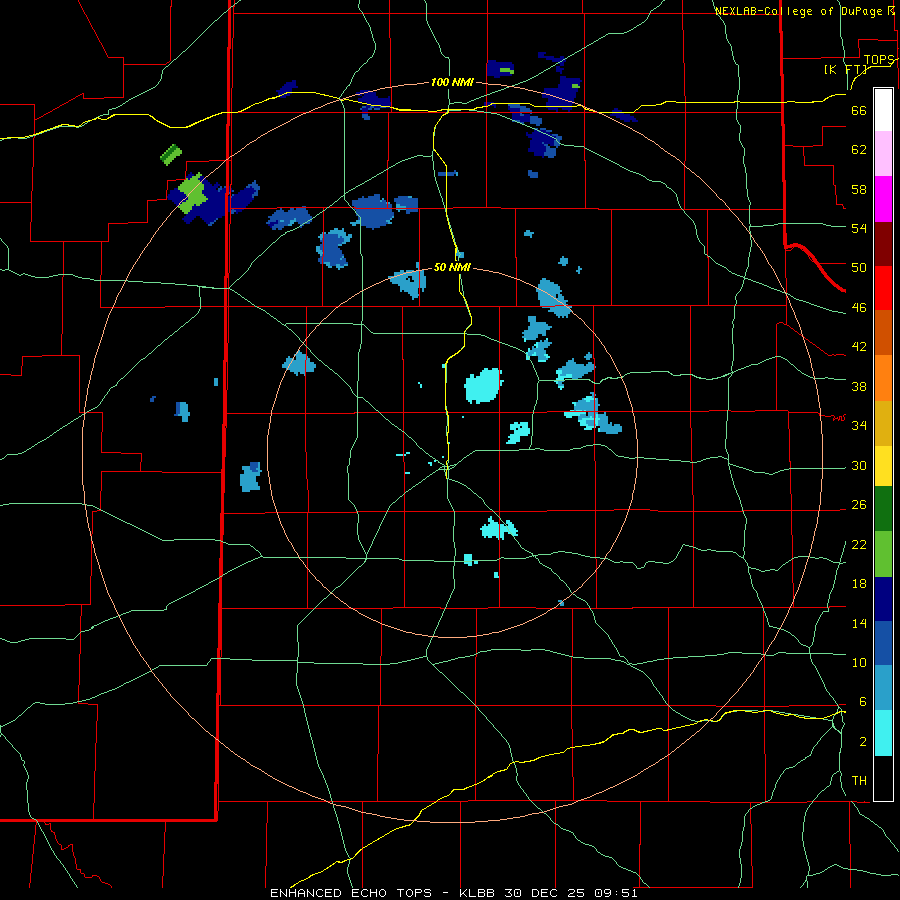Click the 30 legend value
Screen dimensions: 900x900
click(859, 465)
